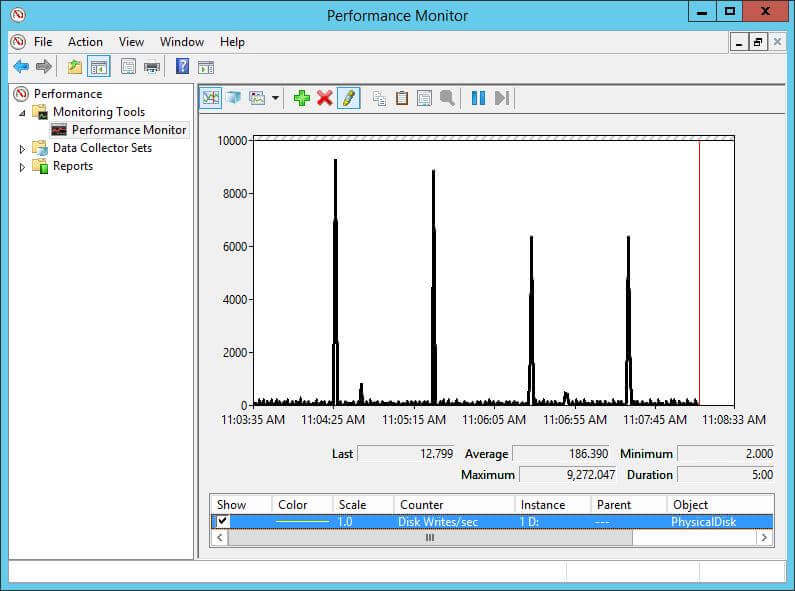795x591 pixels.
Task: Click the green Add counter plus icon
Action: click(301, 98)
